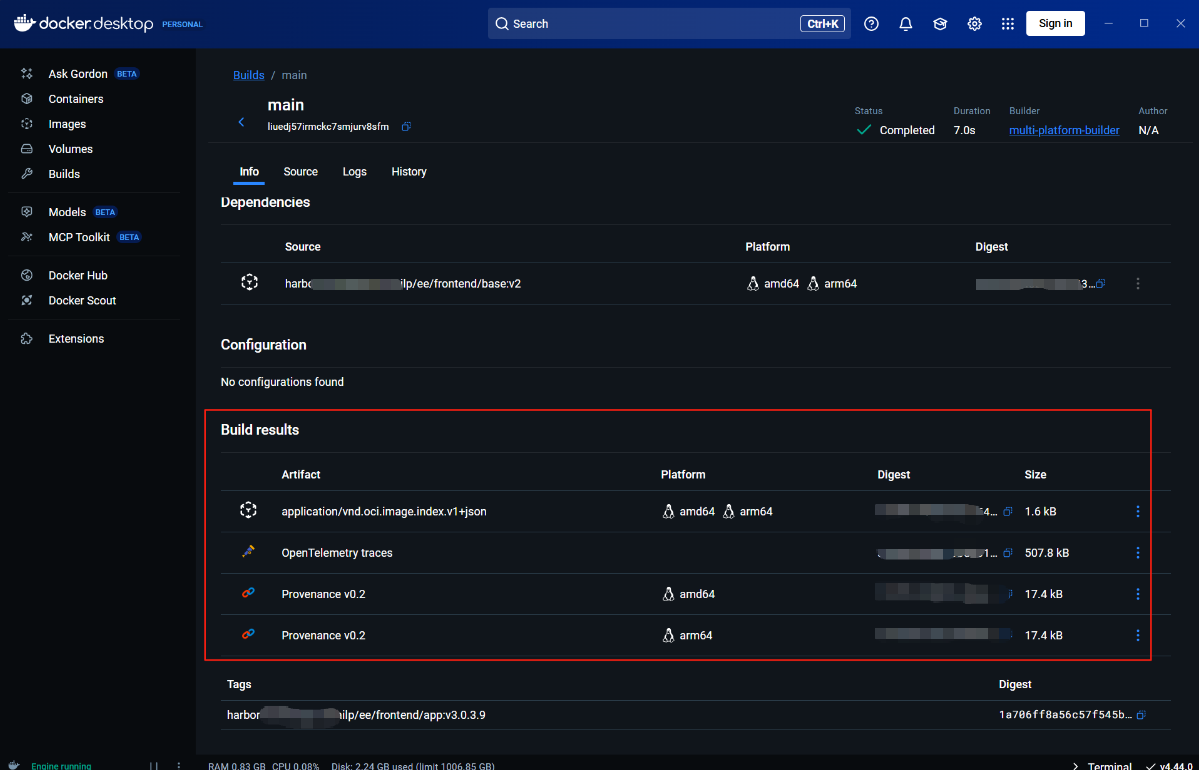
Task: Switch to the Info tab
Action: (249, 172)
